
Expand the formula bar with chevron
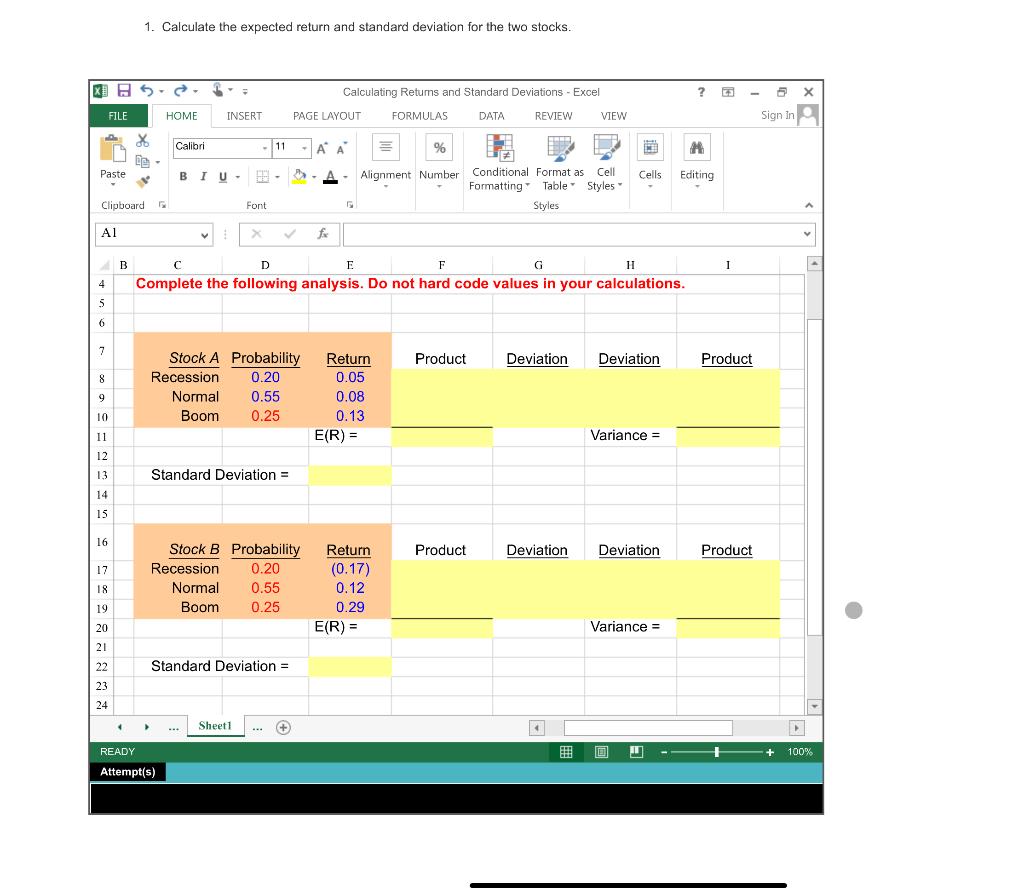click(x=808, y=234)
